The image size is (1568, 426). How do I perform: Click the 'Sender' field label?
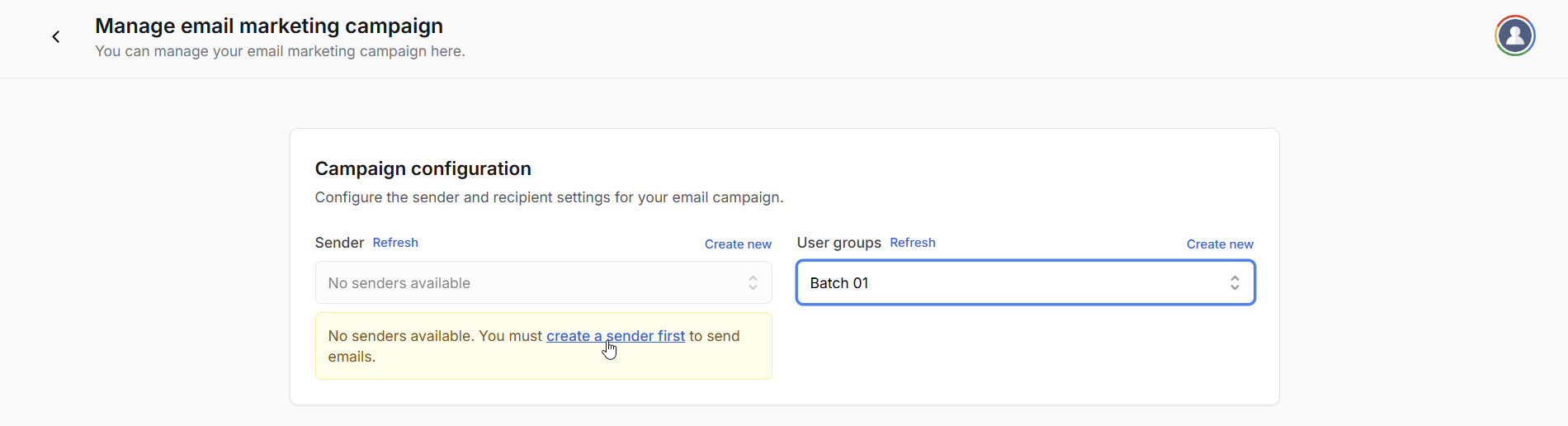339,243
